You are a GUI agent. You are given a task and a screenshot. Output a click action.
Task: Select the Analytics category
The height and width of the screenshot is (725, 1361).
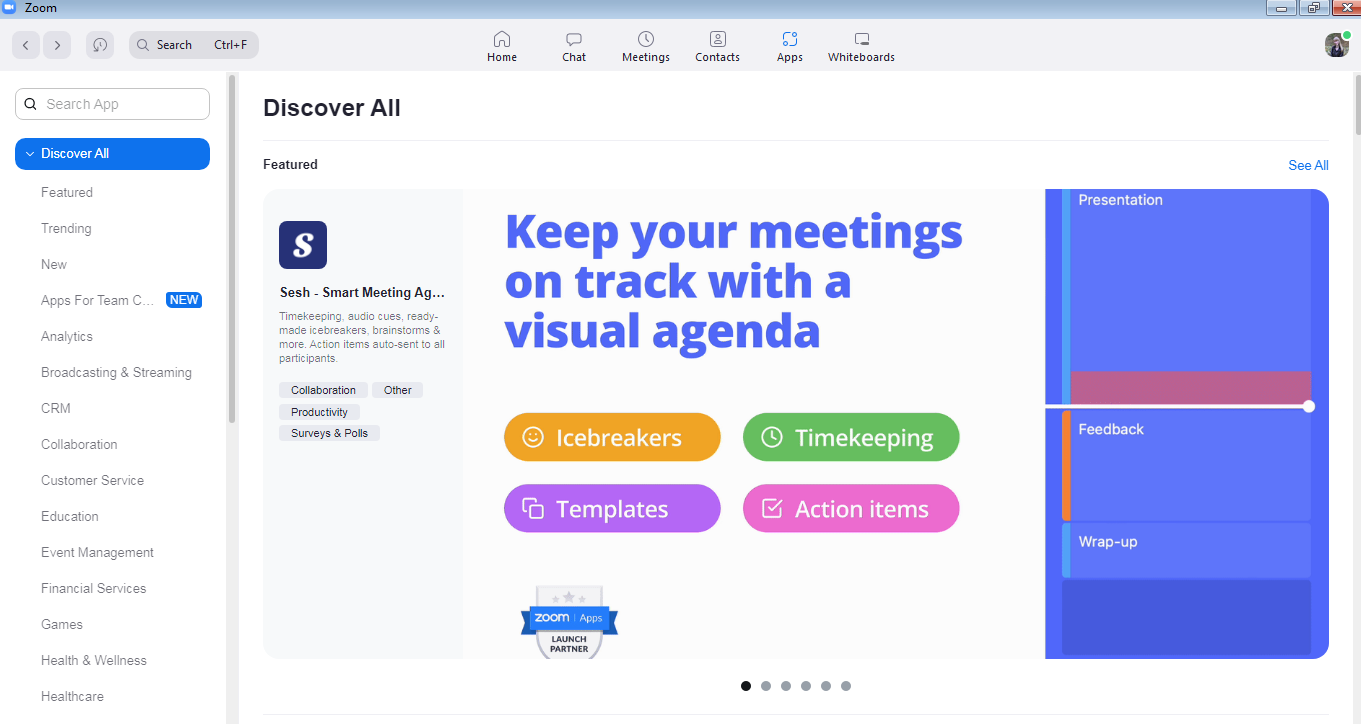67,336
